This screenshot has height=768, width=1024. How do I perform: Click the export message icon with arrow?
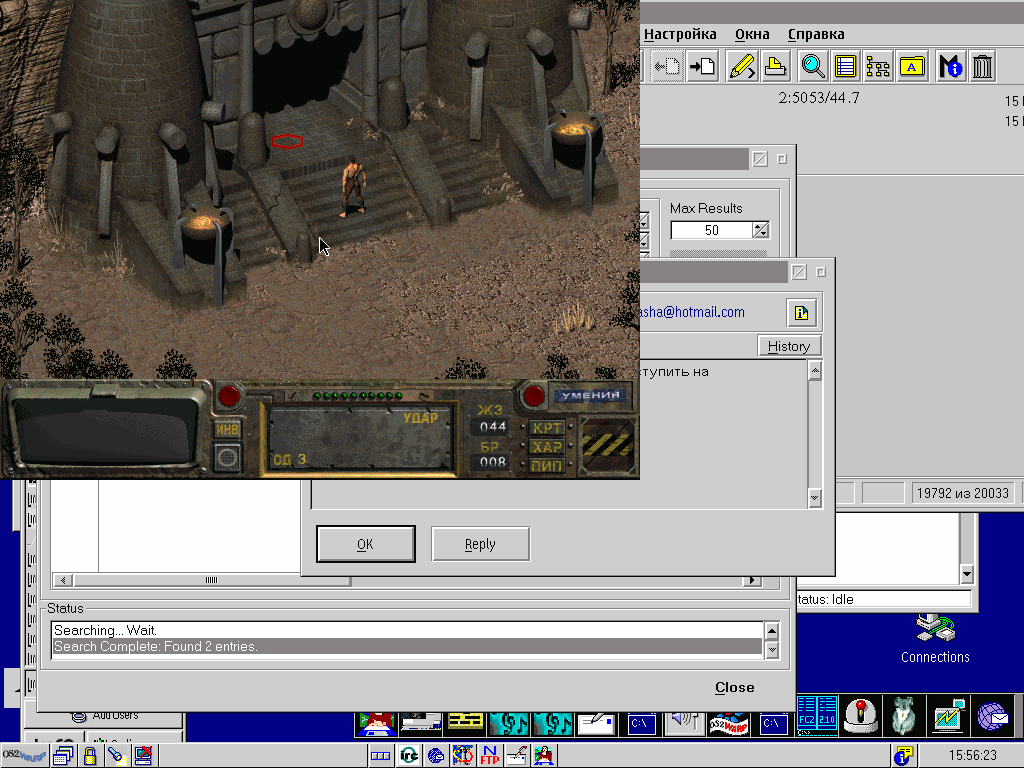tap(703, 66)
